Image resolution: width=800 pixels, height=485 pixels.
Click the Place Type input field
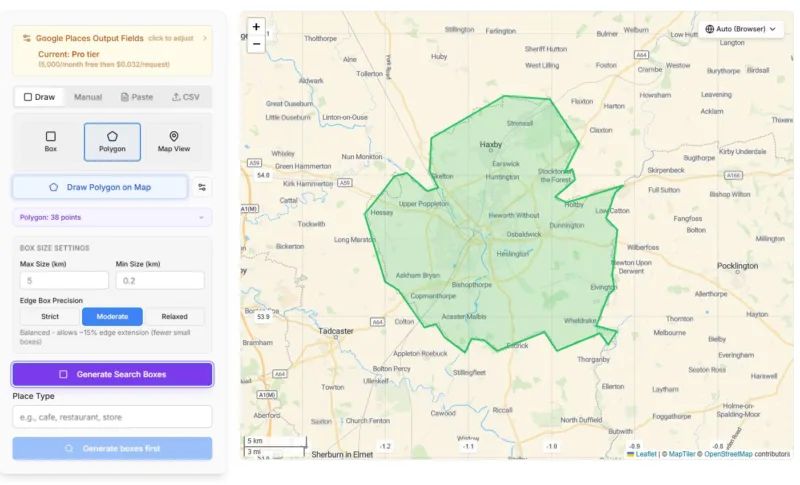[112, 417]
